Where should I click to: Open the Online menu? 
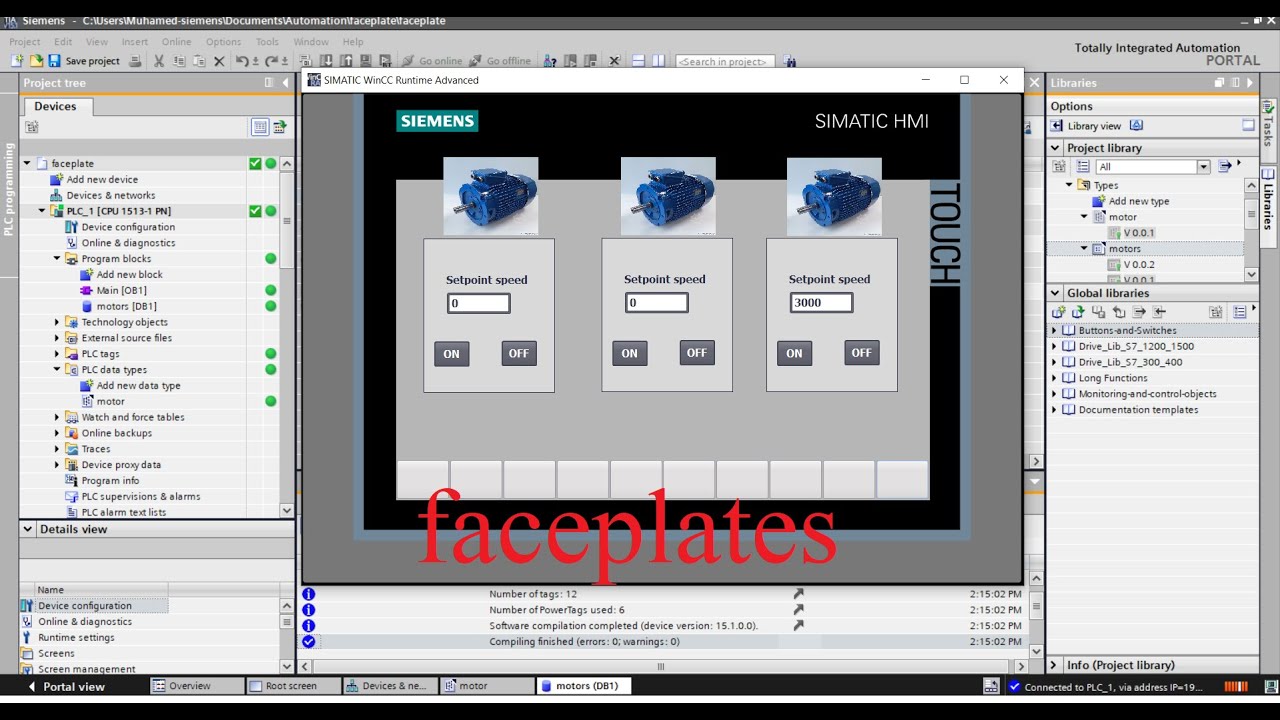(x=176, y=42)
